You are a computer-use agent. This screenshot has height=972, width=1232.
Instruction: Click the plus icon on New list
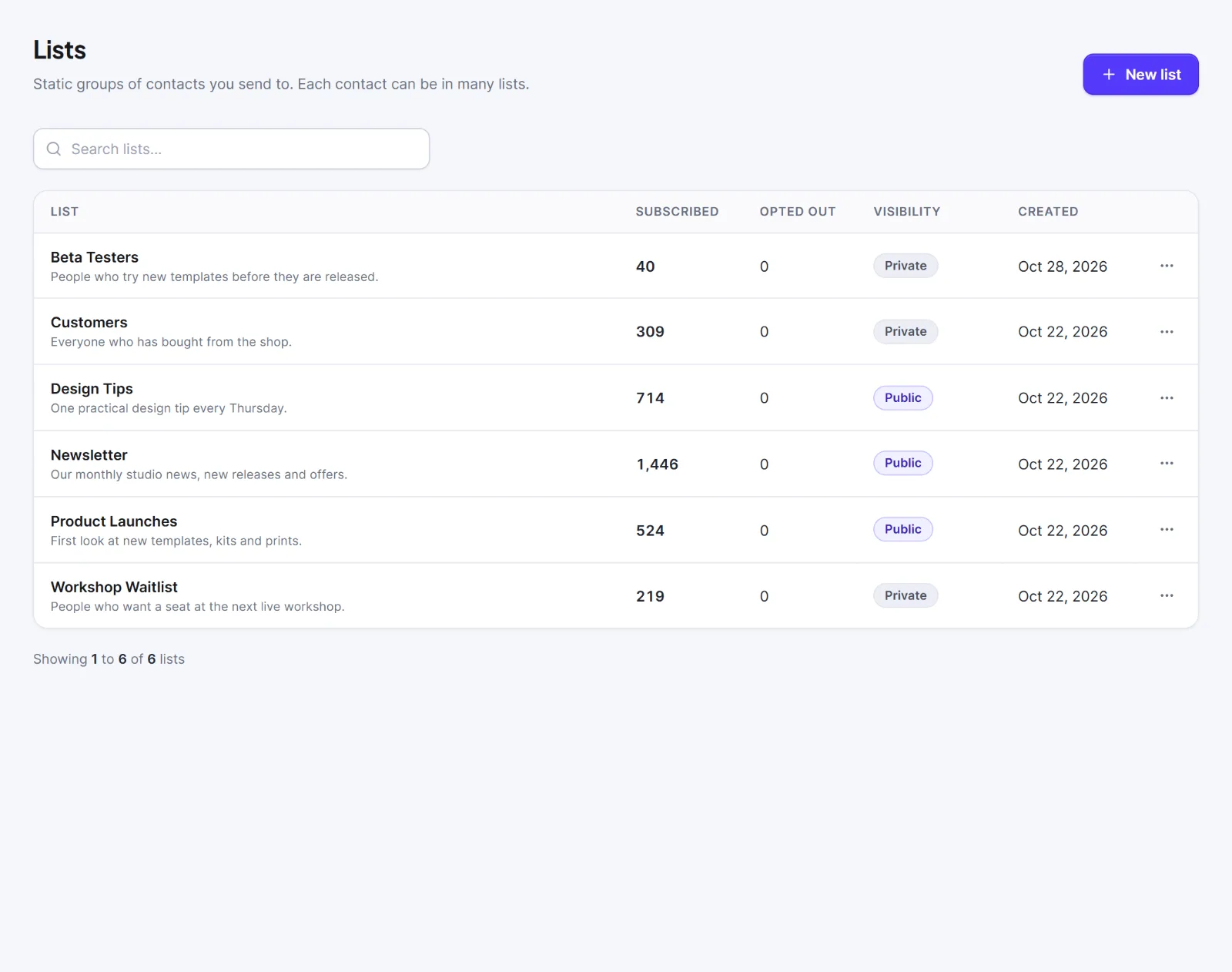tap(1109, 75)
